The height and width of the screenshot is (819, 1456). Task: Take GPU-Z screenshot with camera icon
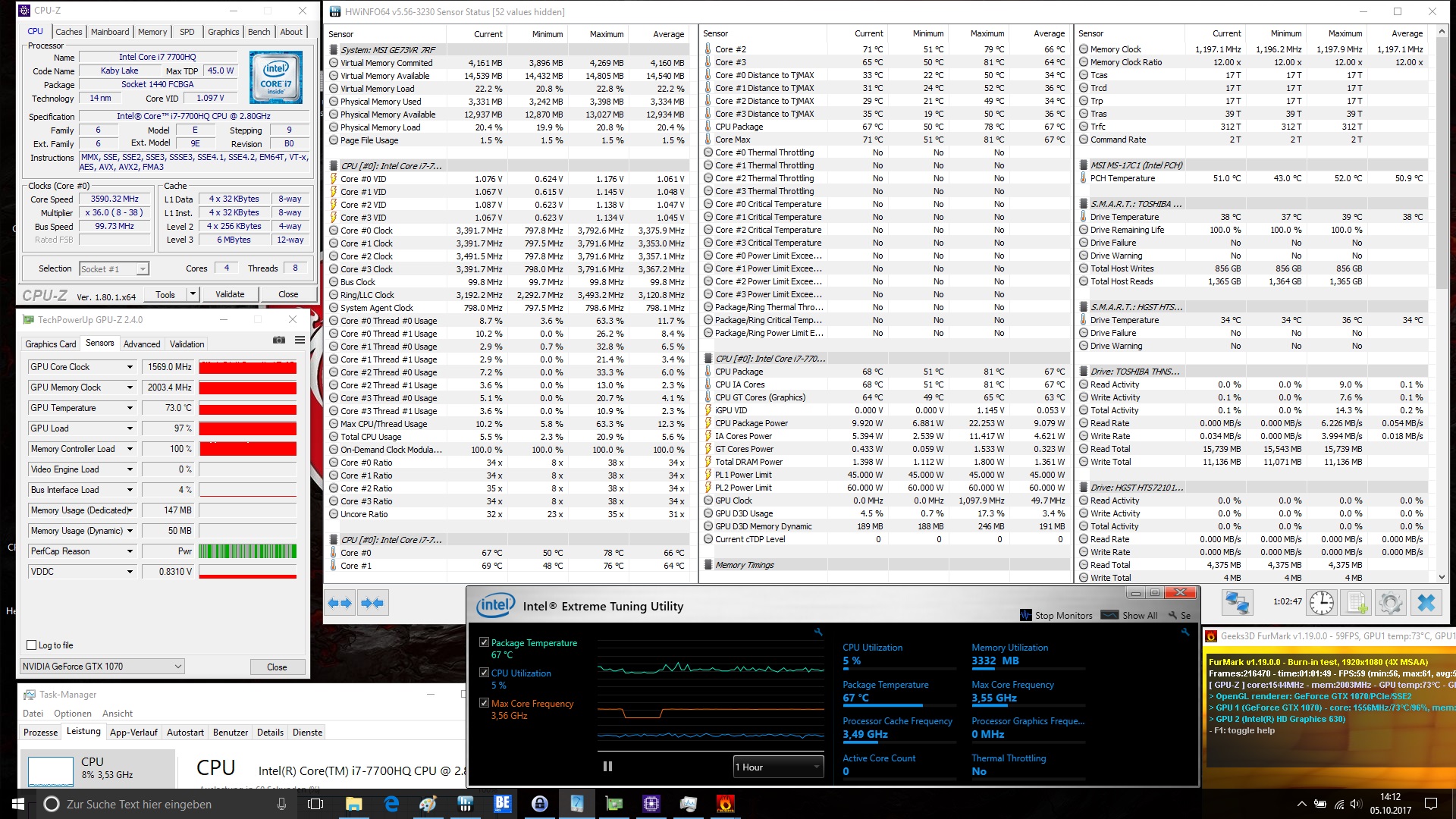coord(279,340)
